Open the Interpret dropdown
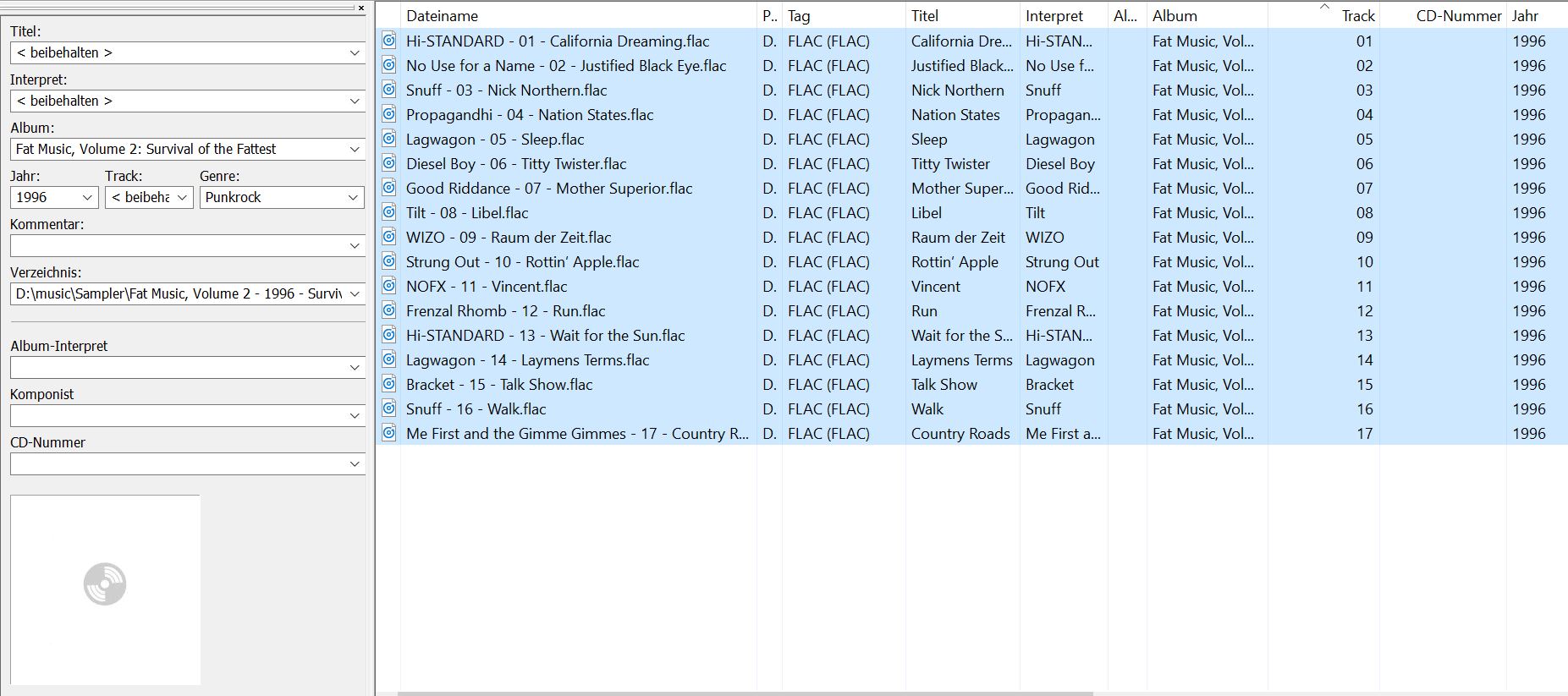Image resolution: width=1568 pixels, height=696 pixels. tap(355, 101)
